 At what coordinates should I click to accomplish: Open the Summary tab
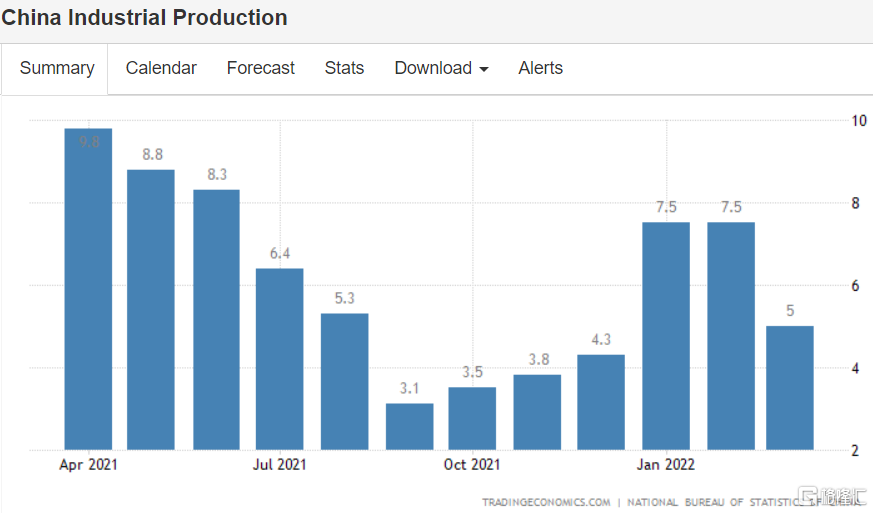pos(57,69)
